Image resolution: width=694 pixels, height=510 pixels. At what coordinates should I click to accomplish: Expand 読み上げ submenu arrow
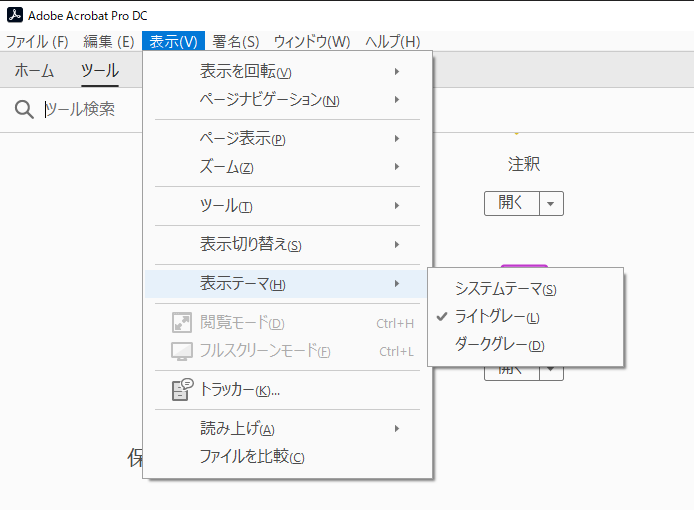(397, 429)
